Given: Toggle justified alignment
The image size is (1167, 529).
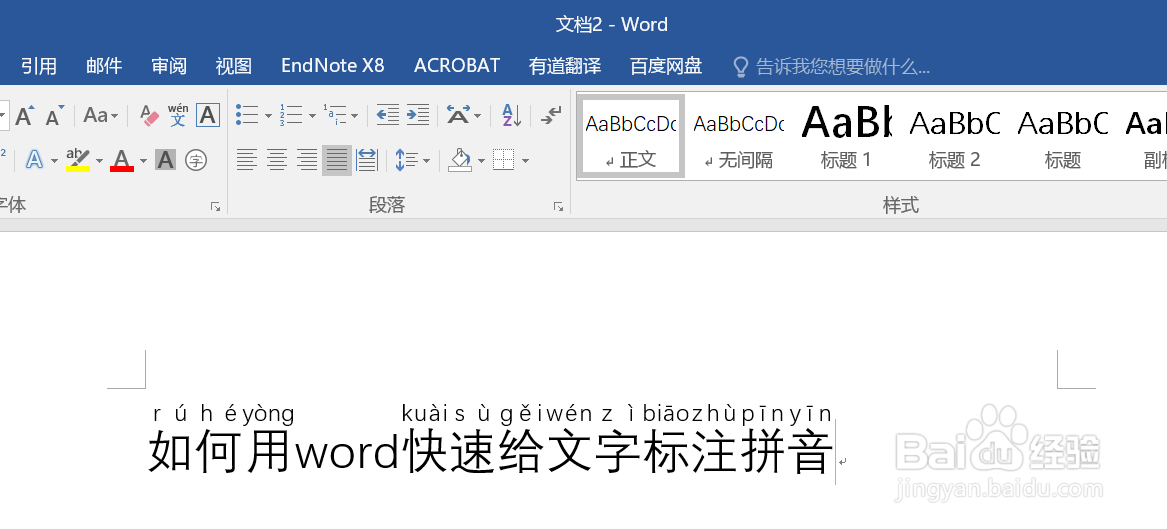Looking at the screenshot, I should pos(336,159).
